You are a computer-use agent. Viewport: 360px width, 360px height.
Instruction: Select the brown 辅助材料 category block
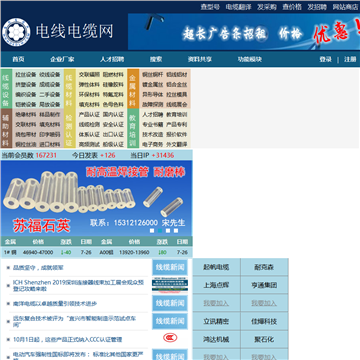click(x=6, y=128)
